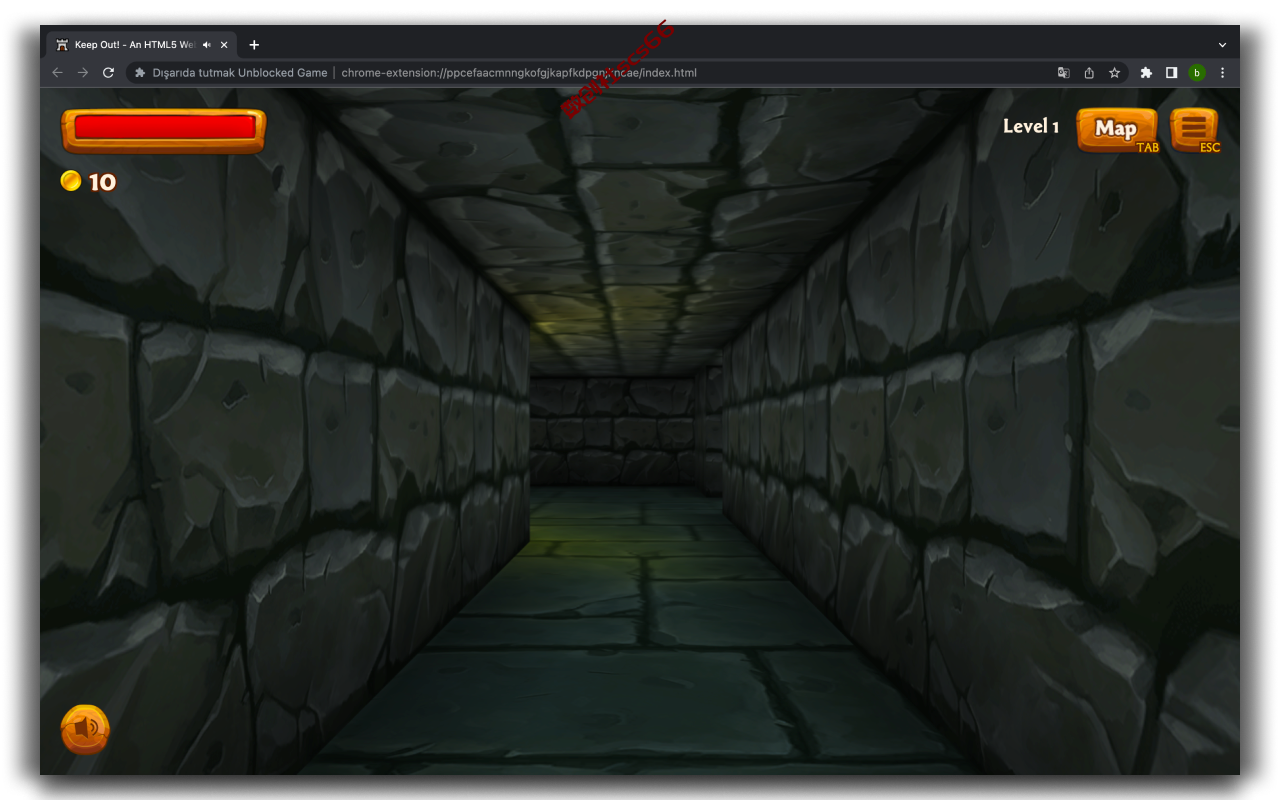Open the green profile avatar

coord(1197,73)
